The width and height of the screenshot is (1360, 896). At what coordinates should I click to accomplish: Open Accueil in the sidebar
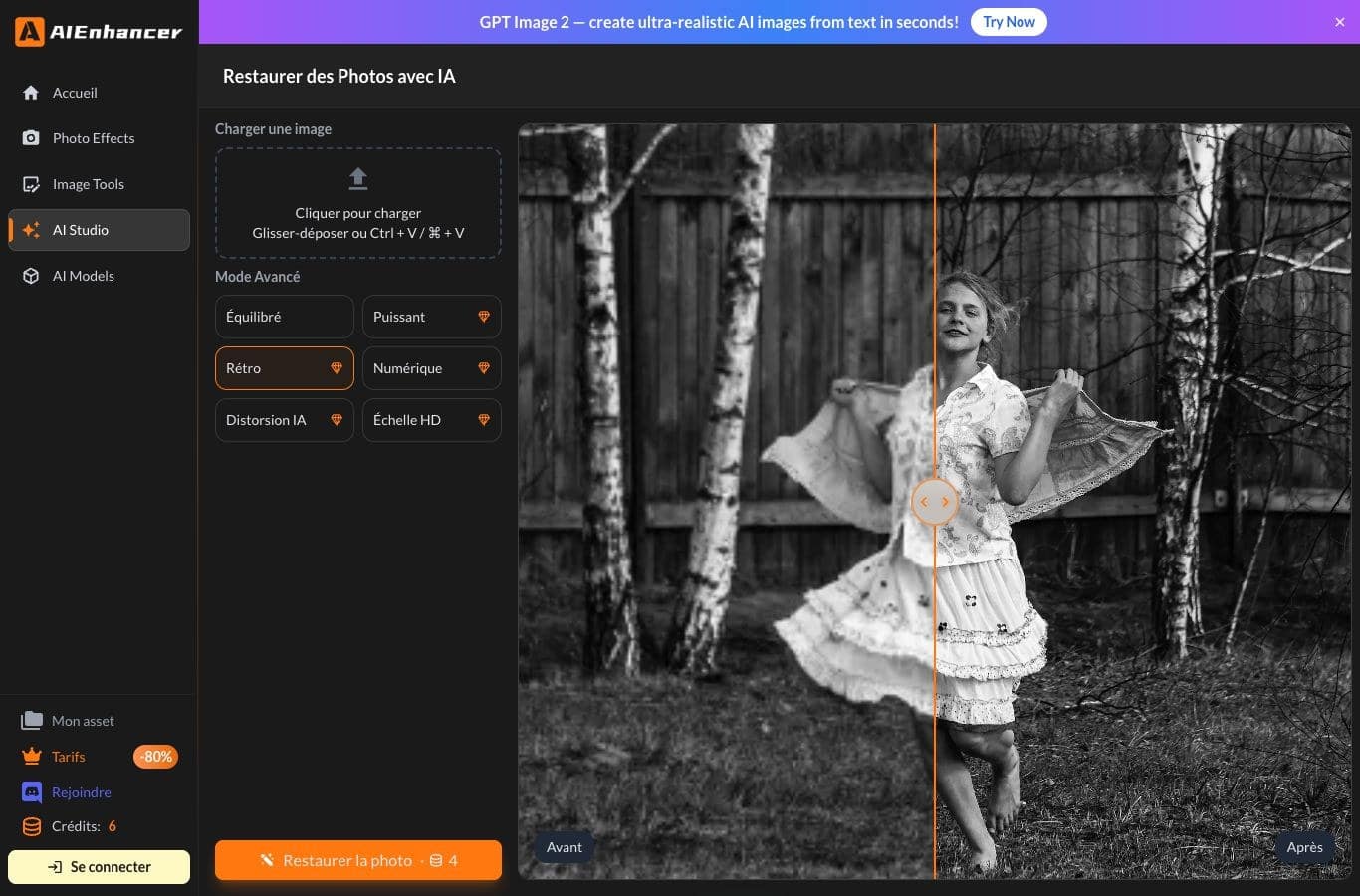[x=99, y=93]
